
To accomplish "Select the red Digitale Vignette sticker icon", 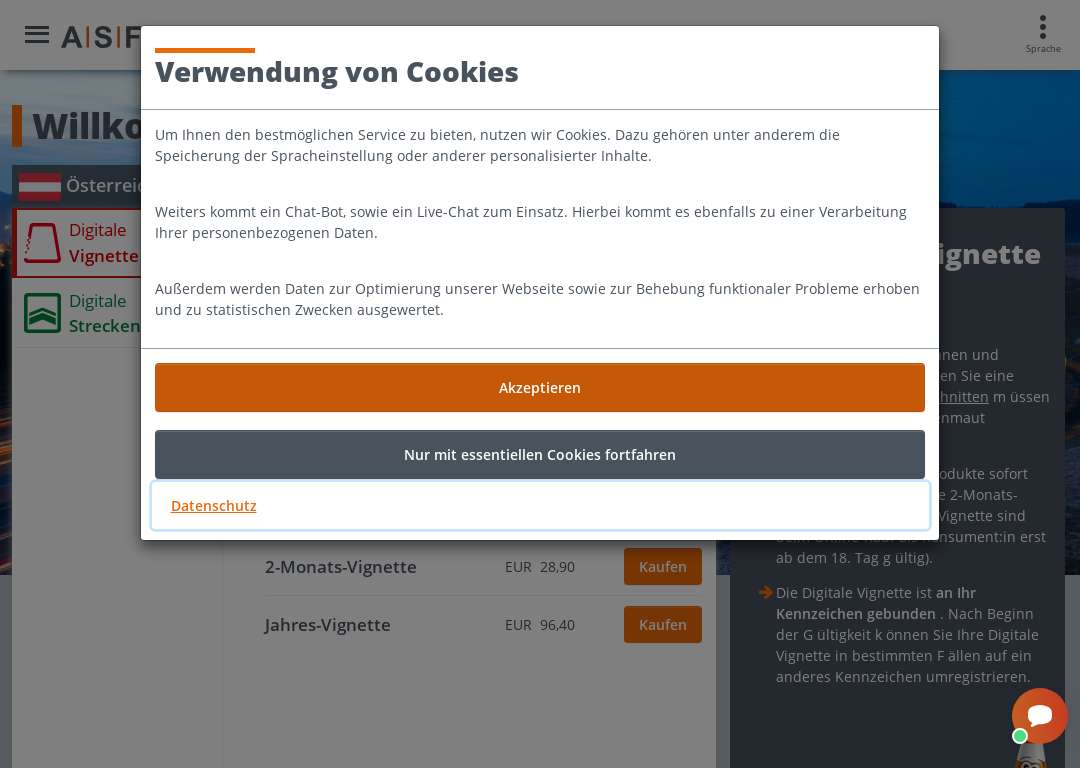I will pyautogui.click(x=42, y=243).
